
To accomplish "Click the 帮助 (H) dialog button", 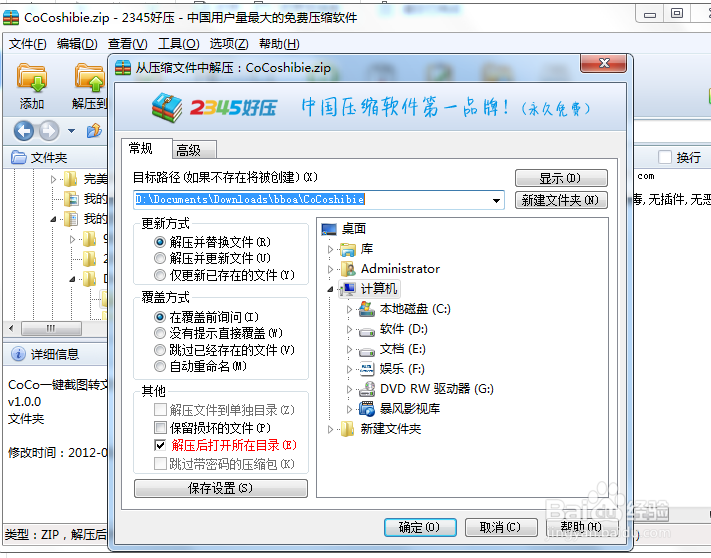I will coord(581,527).
